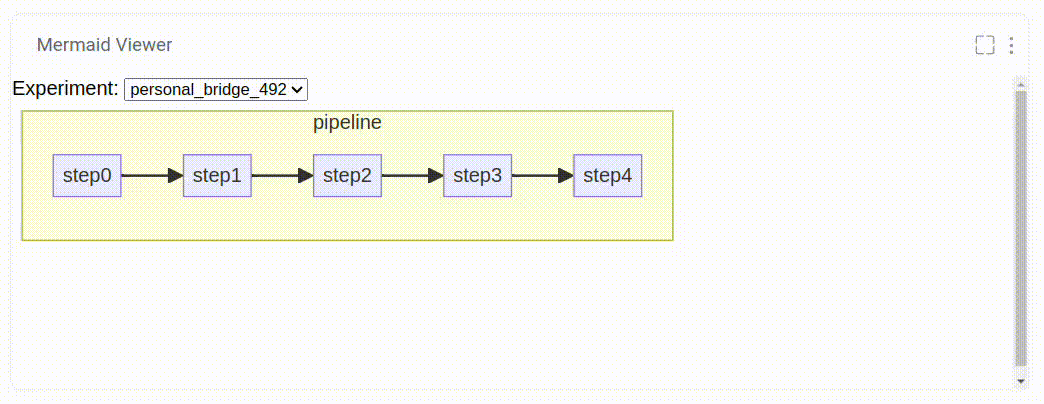The width and height of the screenshot is (1044, 404).
Task: Click the Experiment label text
Action: (x=65, y=89)
